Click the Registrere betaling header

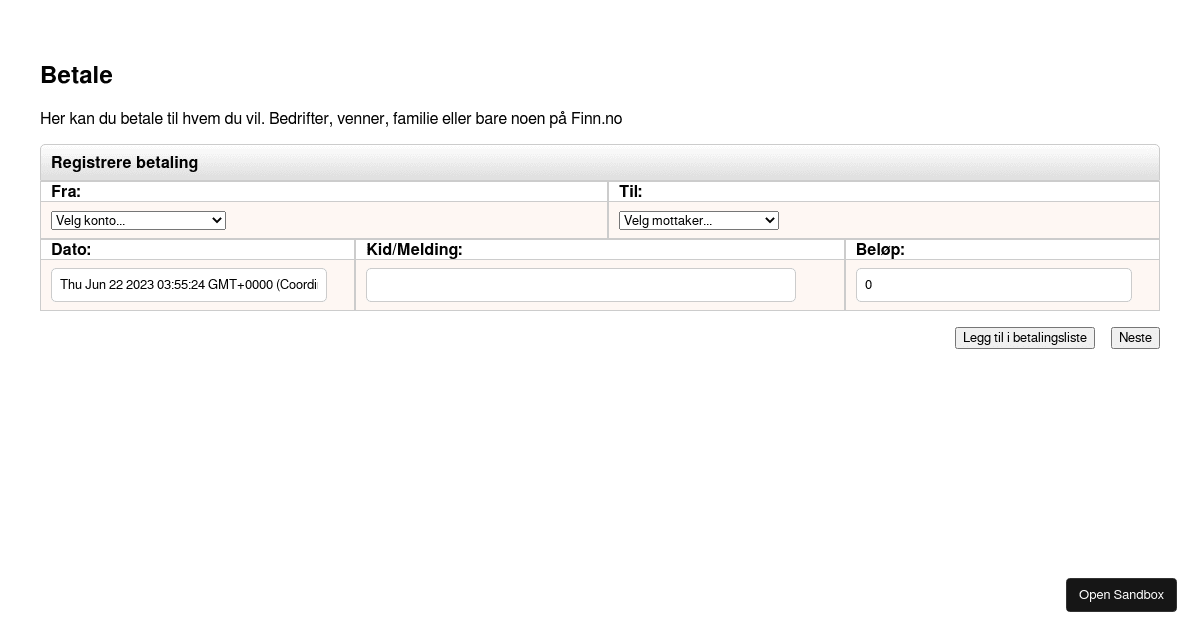click(124, 162)
